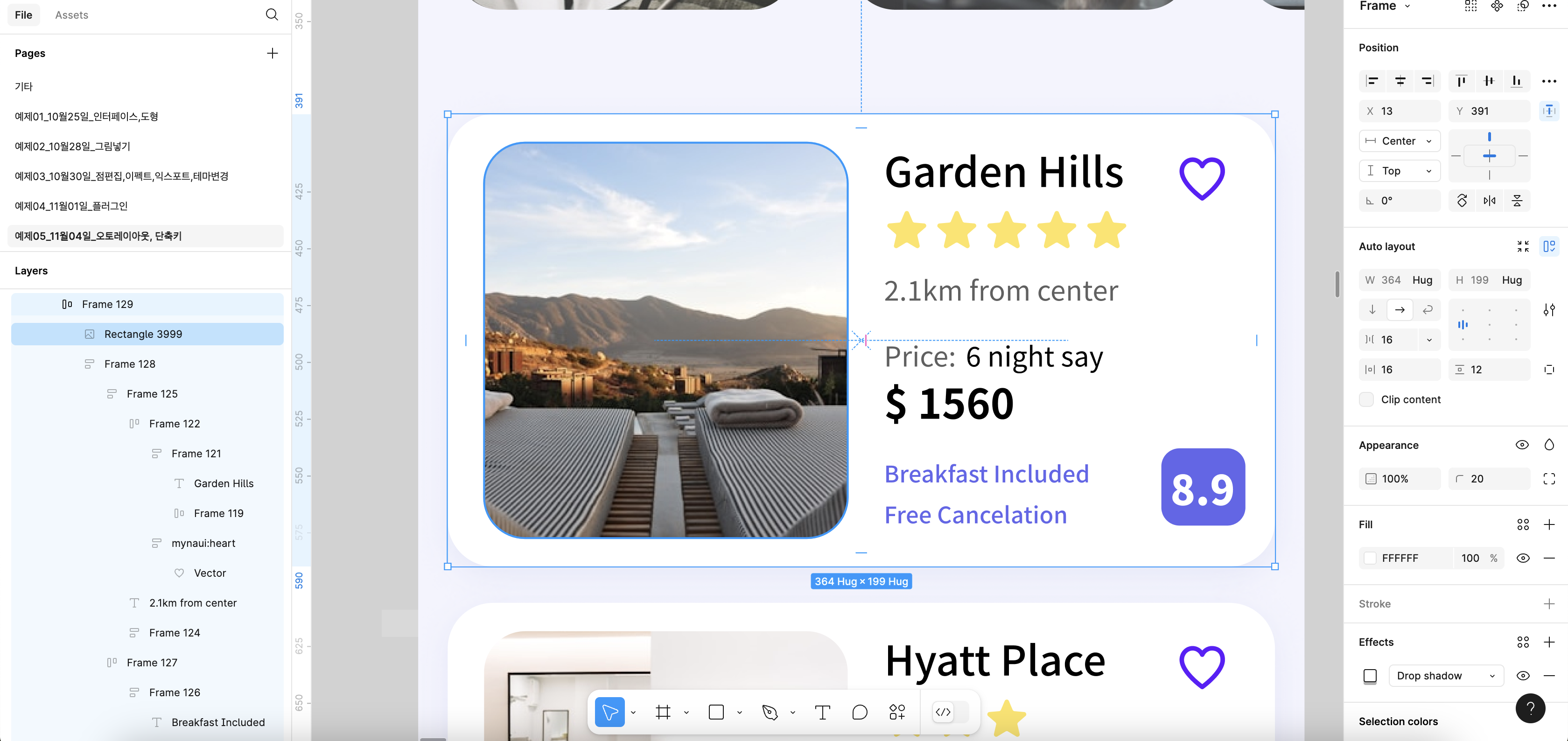Open the Top vertical constraint dropdown
The width and height of the screenshot is (1568, 741).
(1400, 171)
